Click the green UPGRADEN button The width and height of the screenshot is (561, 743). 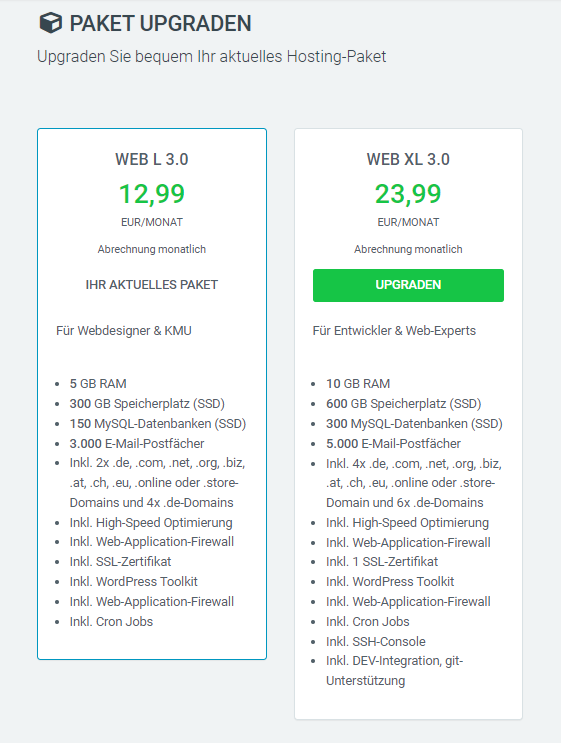click(x=408, y=285)
